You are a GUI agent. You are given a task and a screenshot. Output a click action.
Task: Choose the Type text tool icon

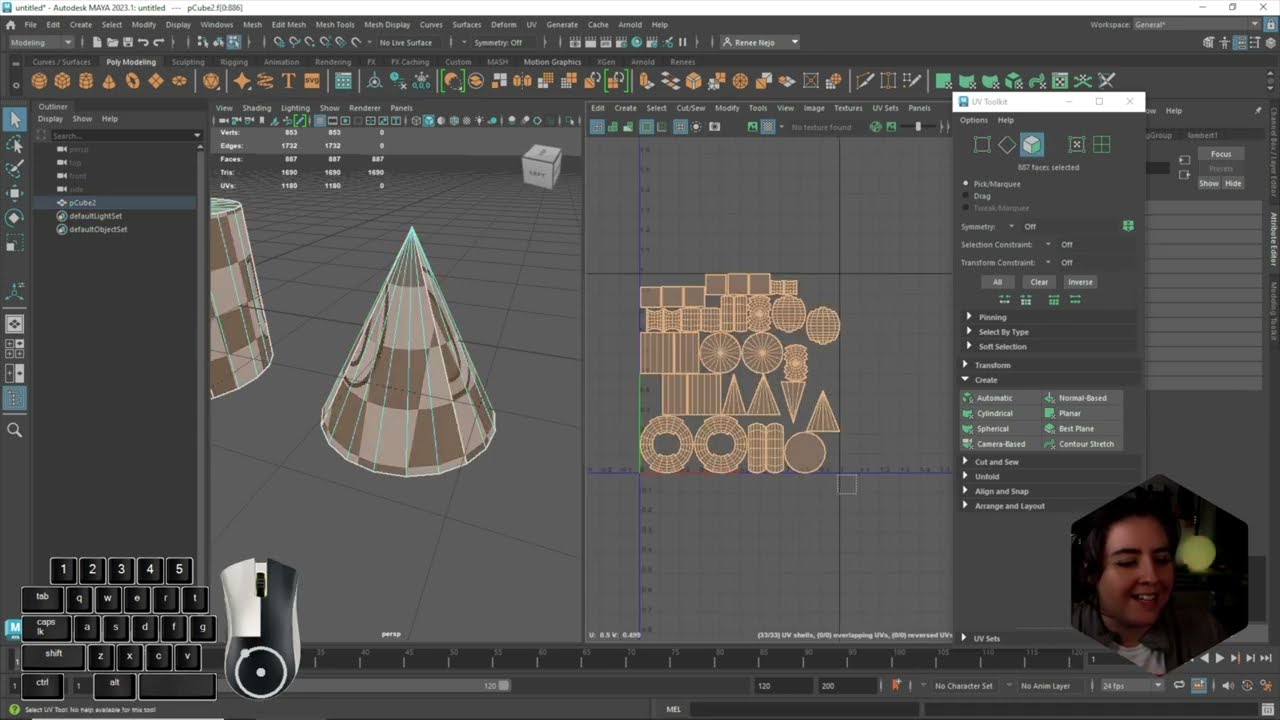[x=288, y=81]
